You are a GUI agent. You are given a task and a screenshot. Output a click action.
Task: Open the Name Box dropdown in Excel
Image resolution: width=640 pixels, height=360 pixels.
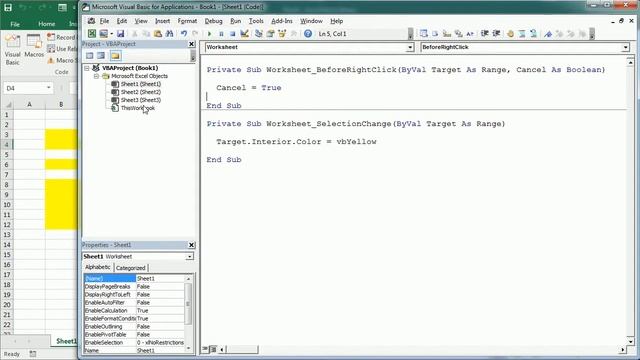tap(49, 88)
